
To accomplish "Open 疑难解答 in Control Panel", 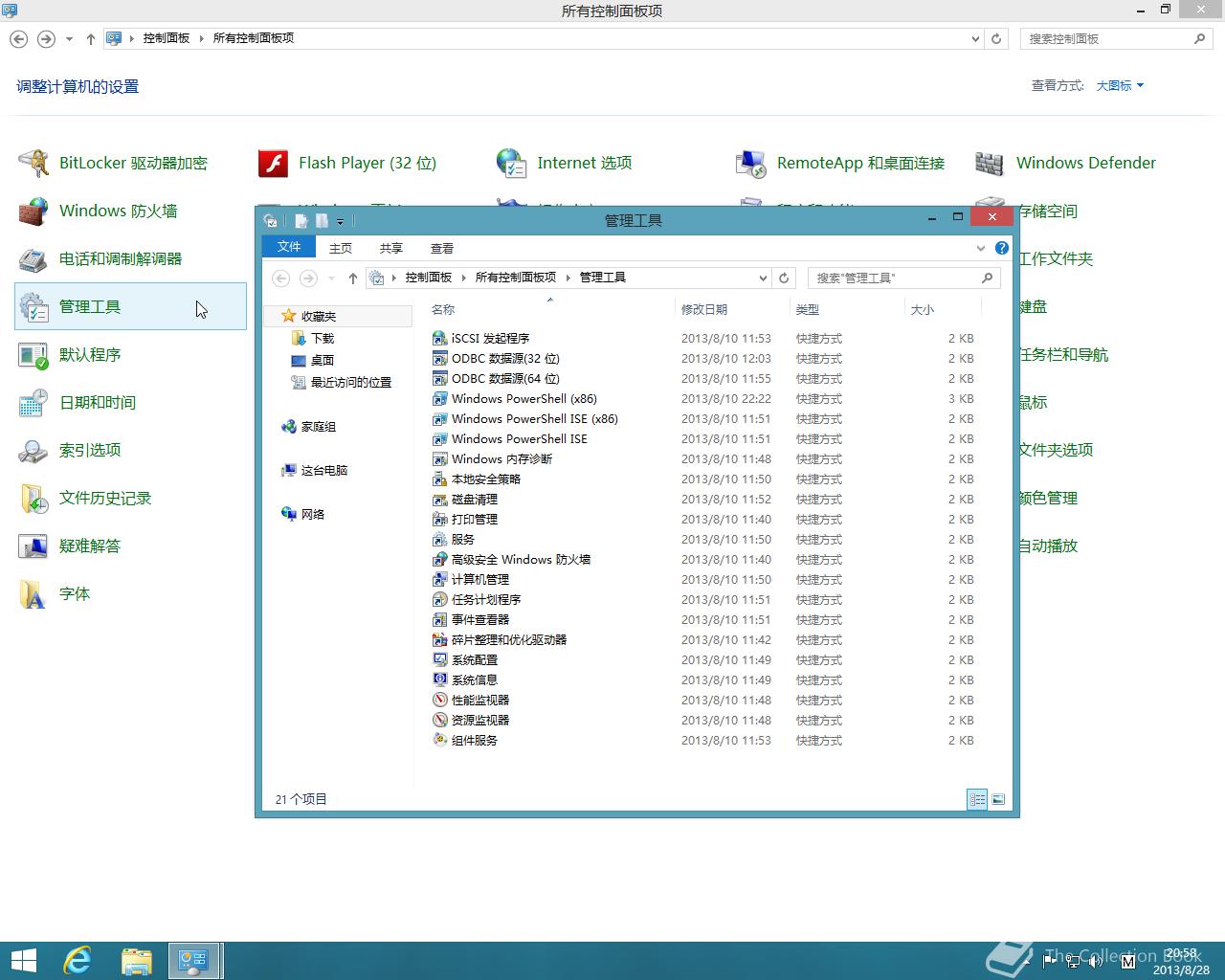I will pyautogui.click(x=70, y=546).
